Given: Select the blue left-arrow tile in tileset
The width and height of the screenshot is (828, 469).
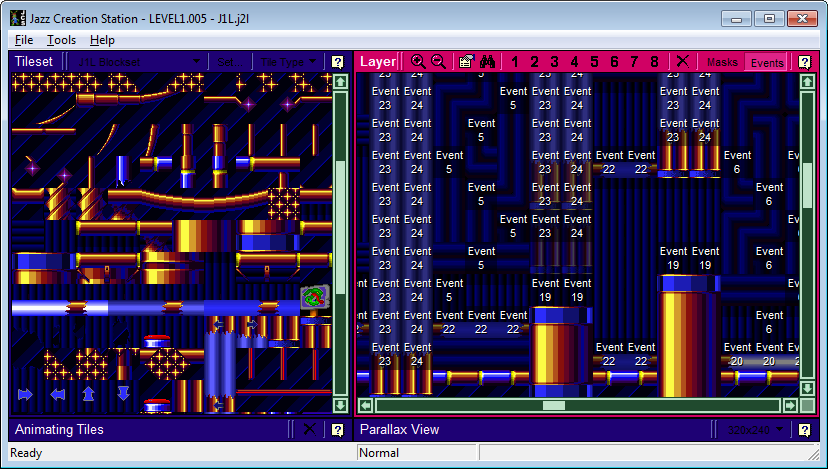Looking at the screenshot, I should click(57, 394).
